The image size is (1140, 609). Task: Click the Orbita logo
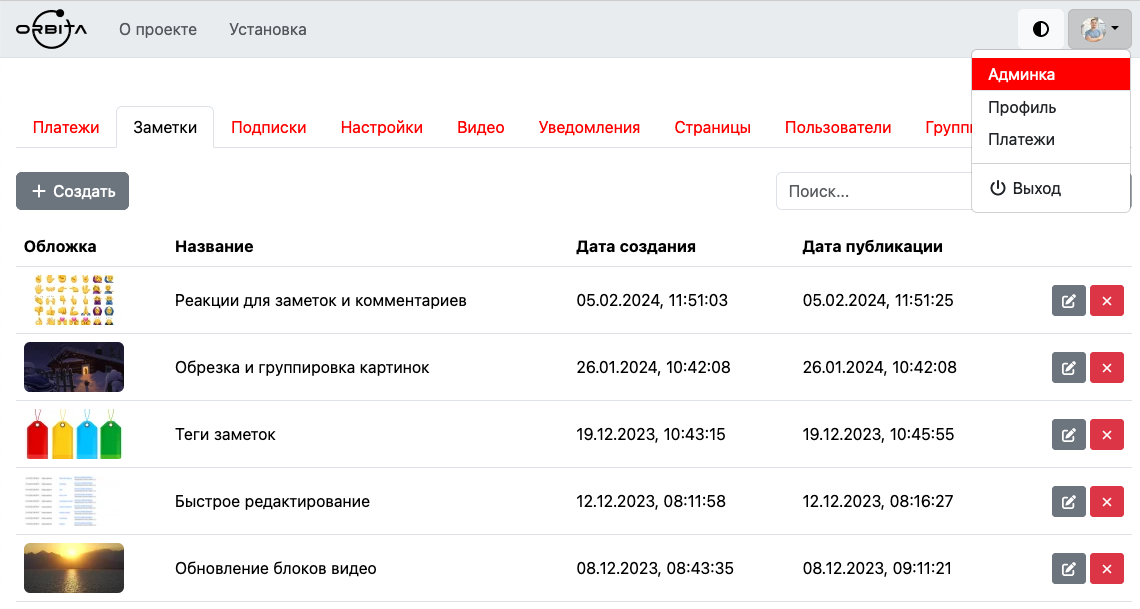pyautogui.click(x=51, y=28)
